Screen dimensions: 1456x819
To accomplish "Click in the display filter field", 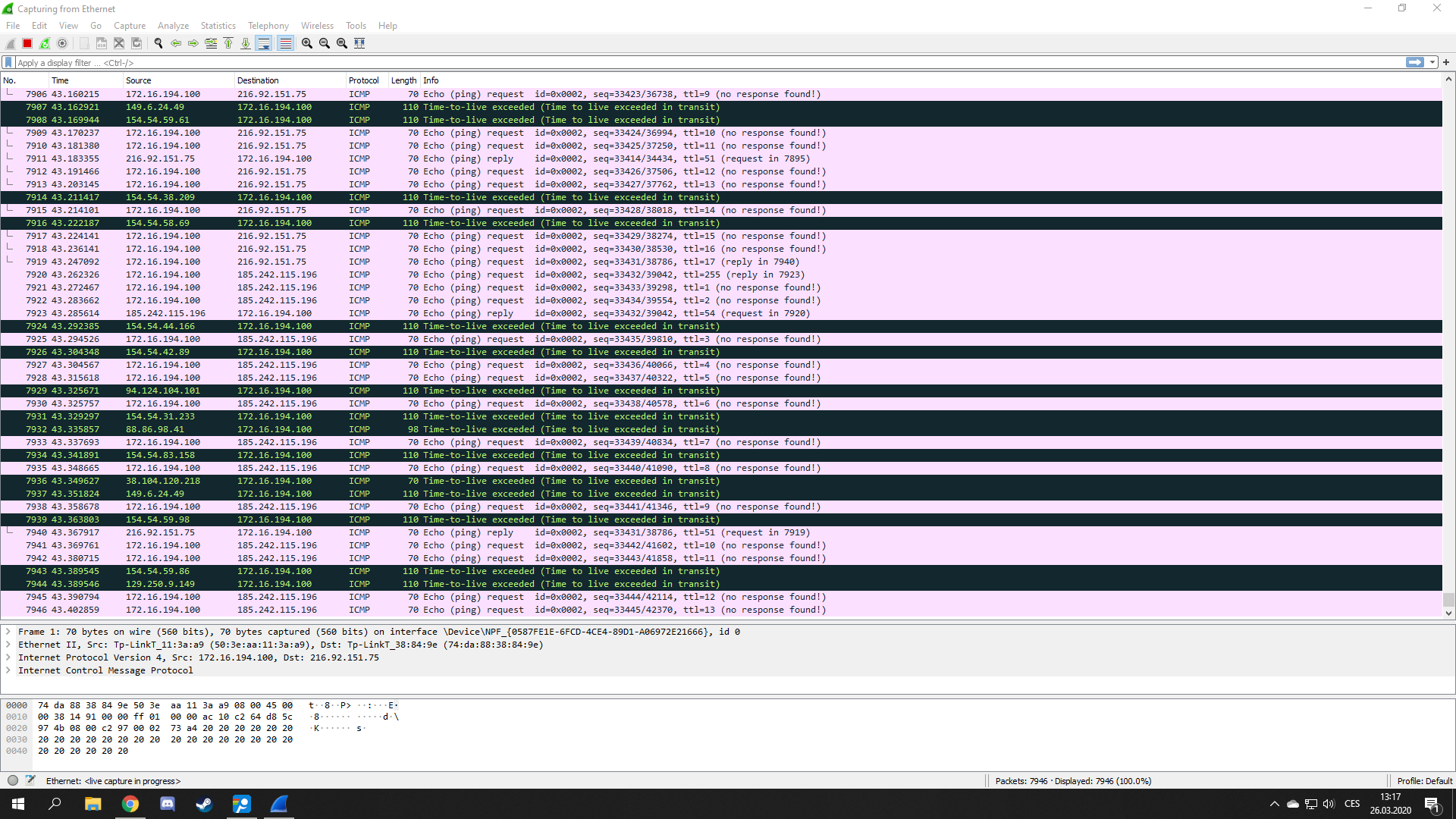I will click(682, 63).
